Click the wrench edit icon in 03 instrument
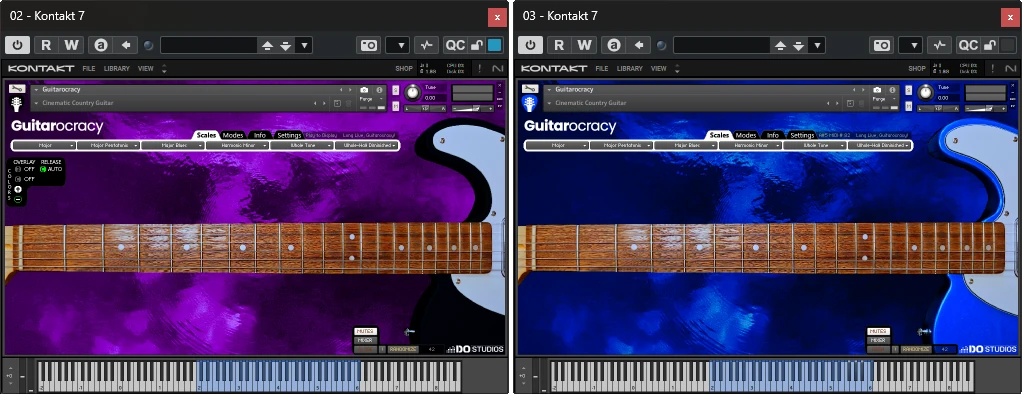 coord(530,89)
